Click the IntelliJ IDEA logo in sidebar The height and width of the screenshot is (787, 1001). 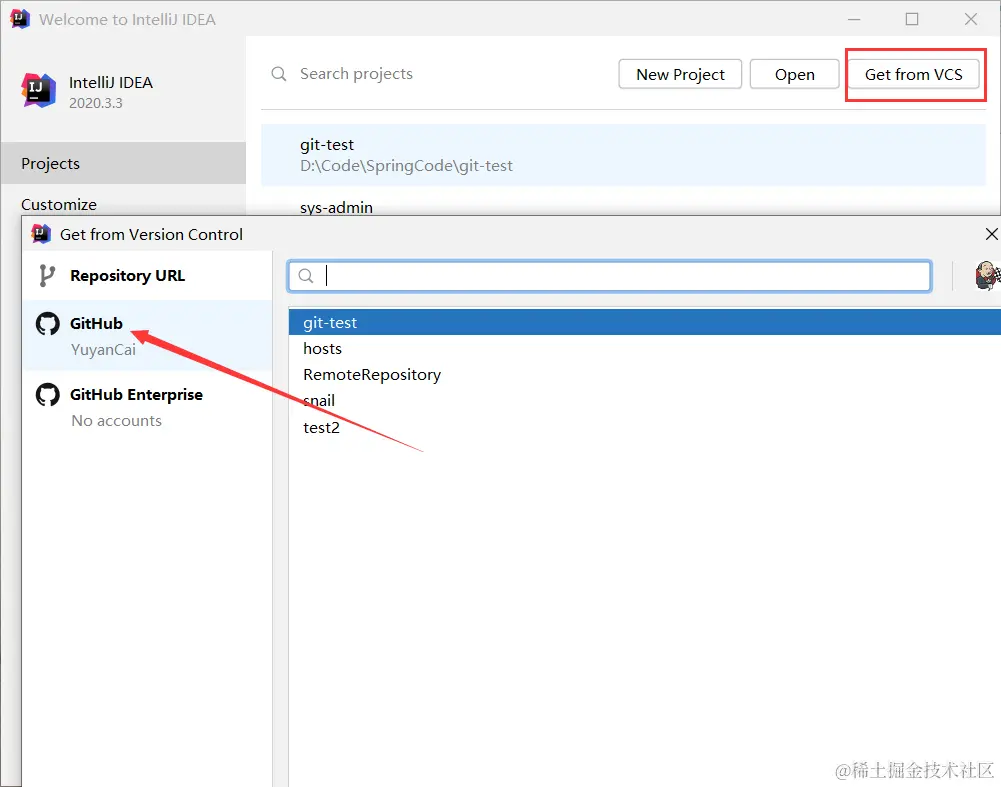[38, 91]
